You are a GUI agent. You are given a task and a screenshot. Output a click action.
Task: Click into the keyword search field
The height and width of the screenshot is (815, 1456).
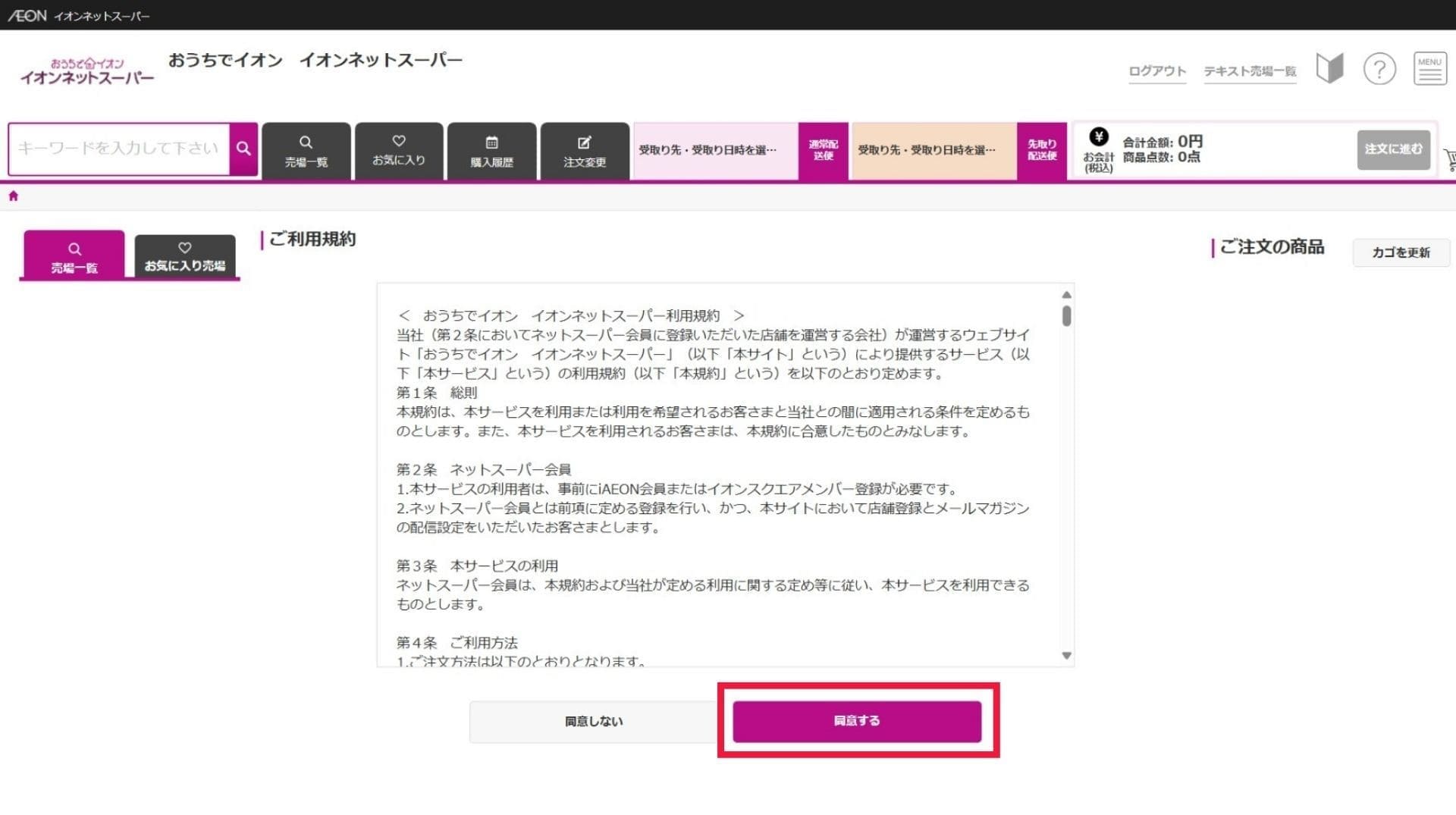point(119,149)
